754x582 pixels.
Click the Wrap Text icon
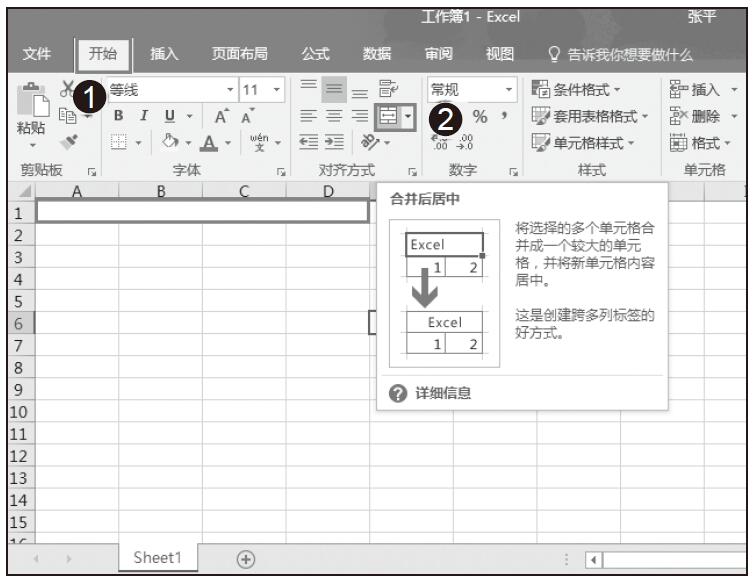coord(386,91)
